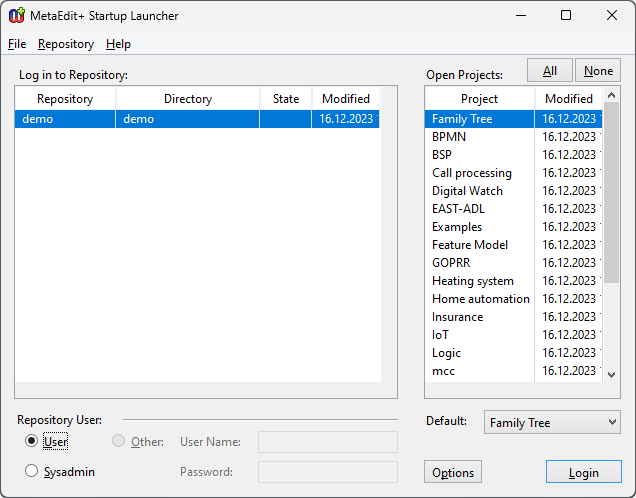The height and width of the screenshot is (498, 636).
Task: Choose the Heating system project
Action: click(472, 281)
